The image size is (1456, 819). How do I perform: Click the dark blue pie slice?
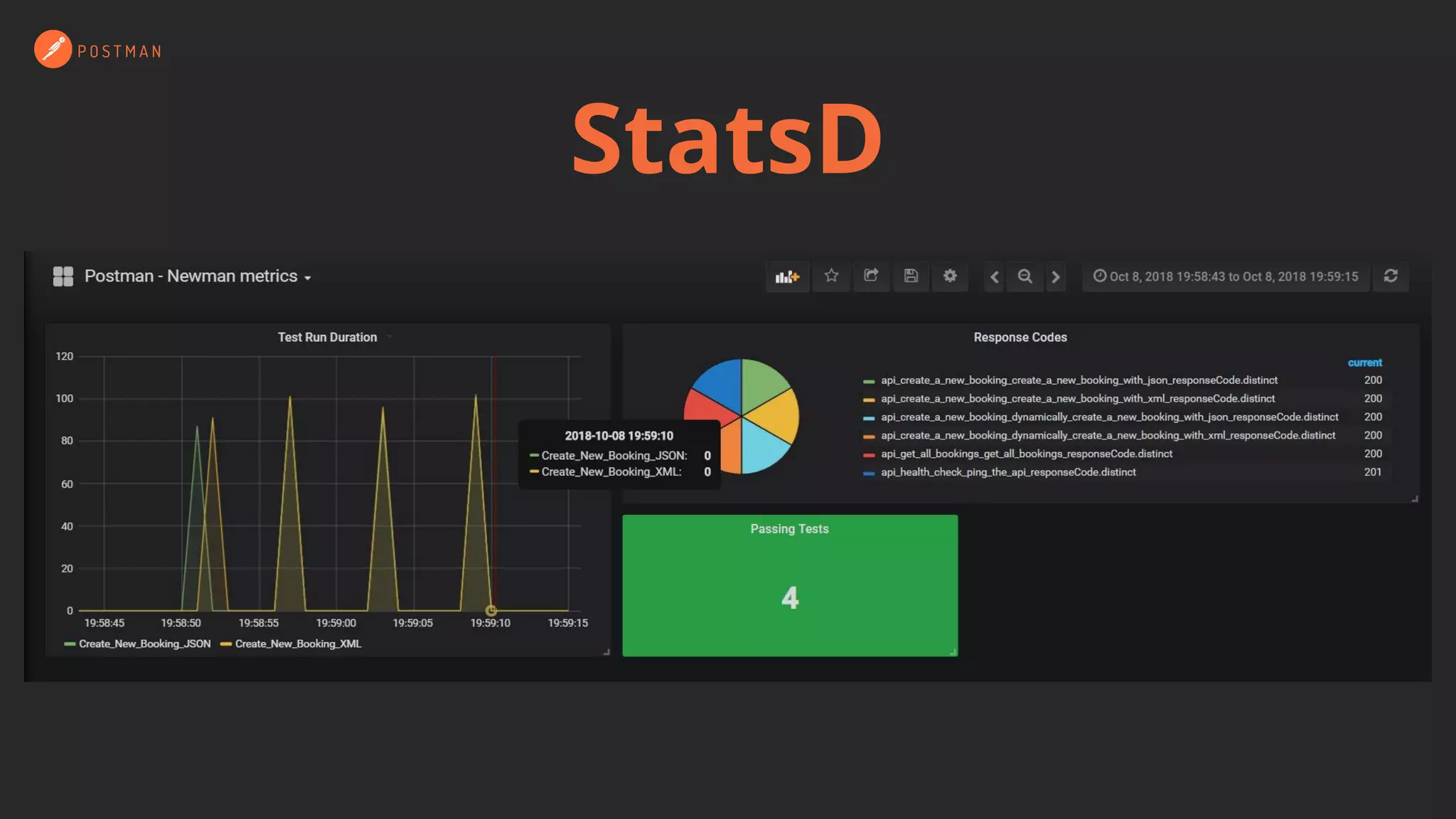[722, 384]
